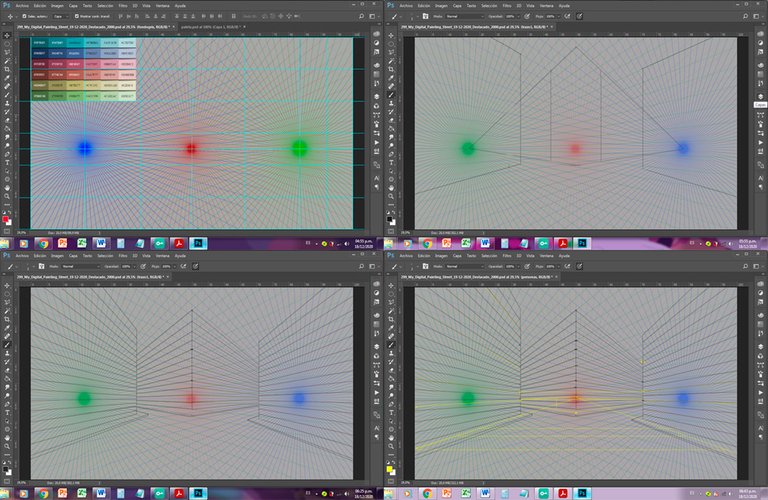Open the Flujo slider arrow in top-right window

[558, 16]
